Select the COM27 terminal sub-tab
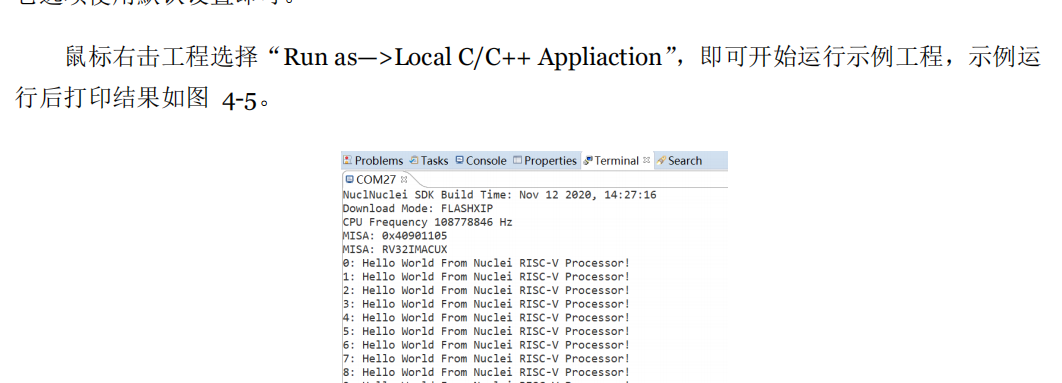Viewport: 1062px width, 383px height. pyautogui.click(x=376, y=180)
